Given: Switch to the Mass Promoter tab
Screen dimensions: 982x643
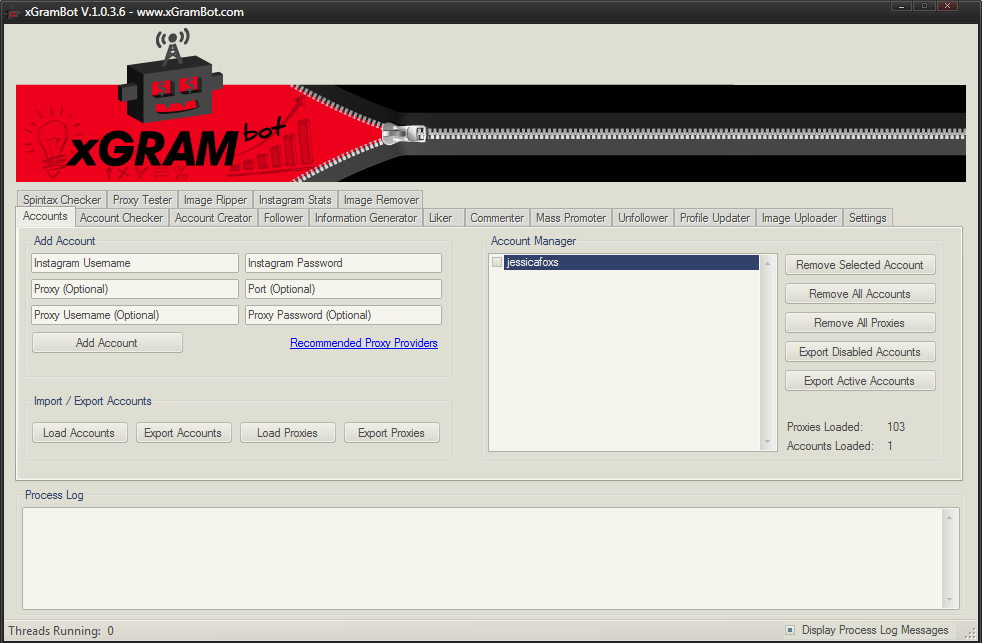Looking at the screenshot, I should [x=570, y=217].
